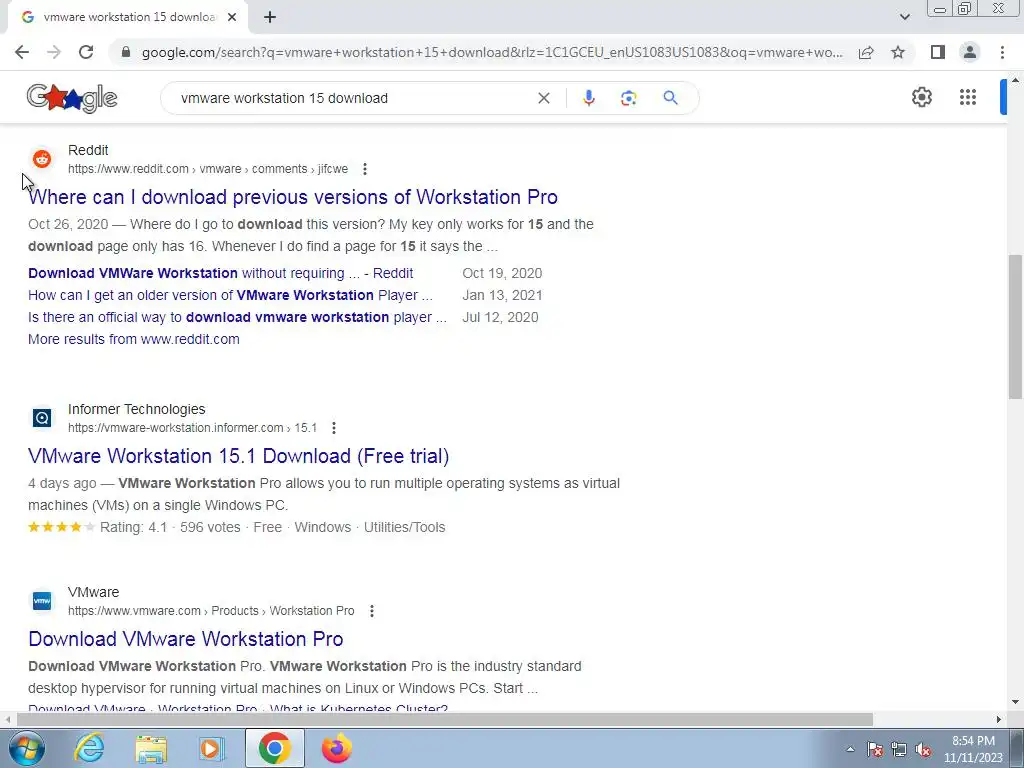Open Windows Media Player from the taskbar
The width and height of the screenshot is (1024, 768).
pos(212,748)
